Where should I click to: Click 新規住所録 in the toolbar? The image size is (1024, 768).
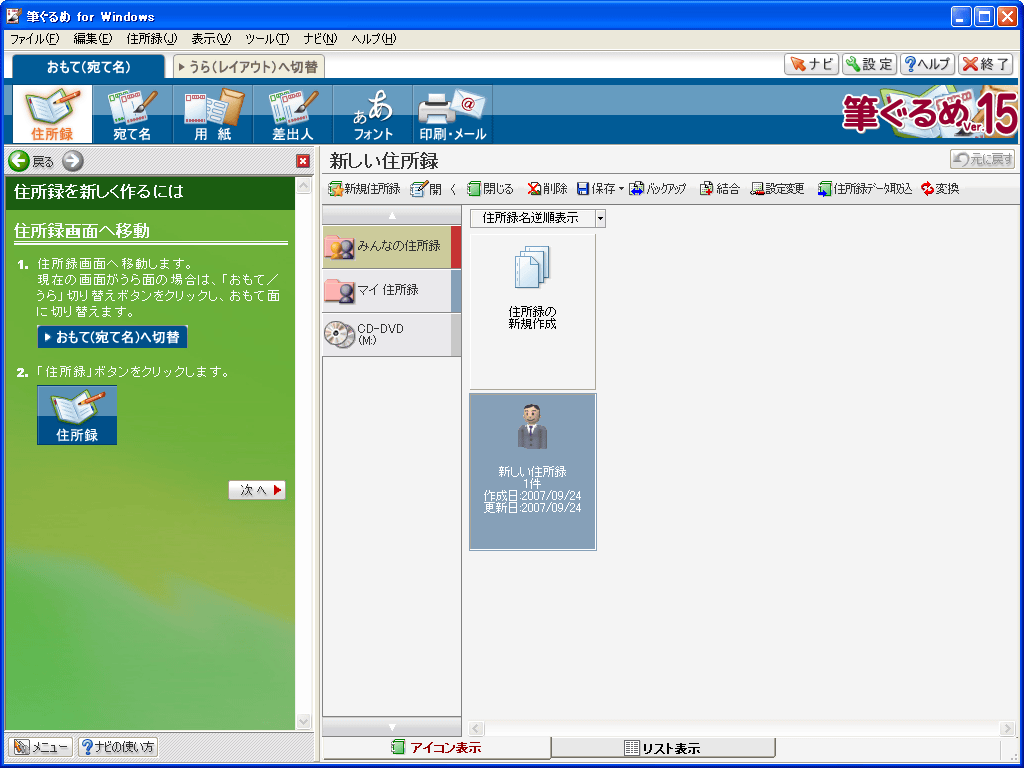(x=364, y=189)
